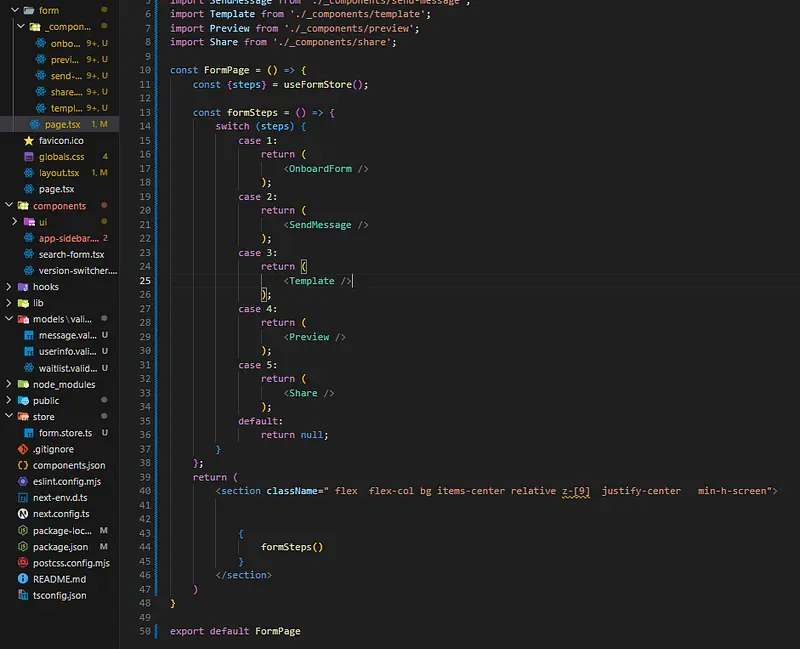Screen dimensions: 800x649
Task: Click the components.json braces icon
Action: 23,465
